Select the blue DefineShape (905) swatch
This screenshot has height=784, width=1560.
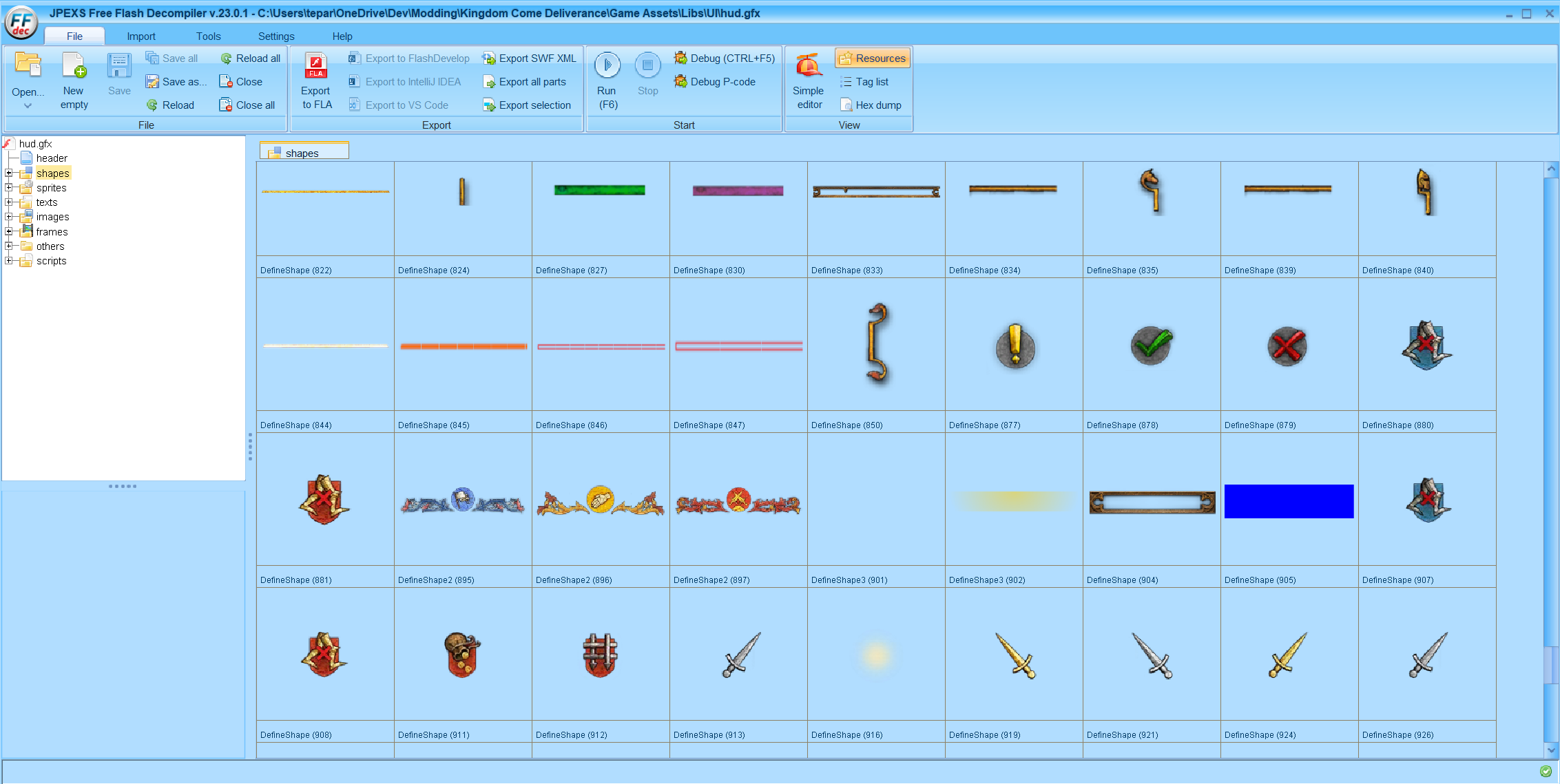click(1289, 501)
